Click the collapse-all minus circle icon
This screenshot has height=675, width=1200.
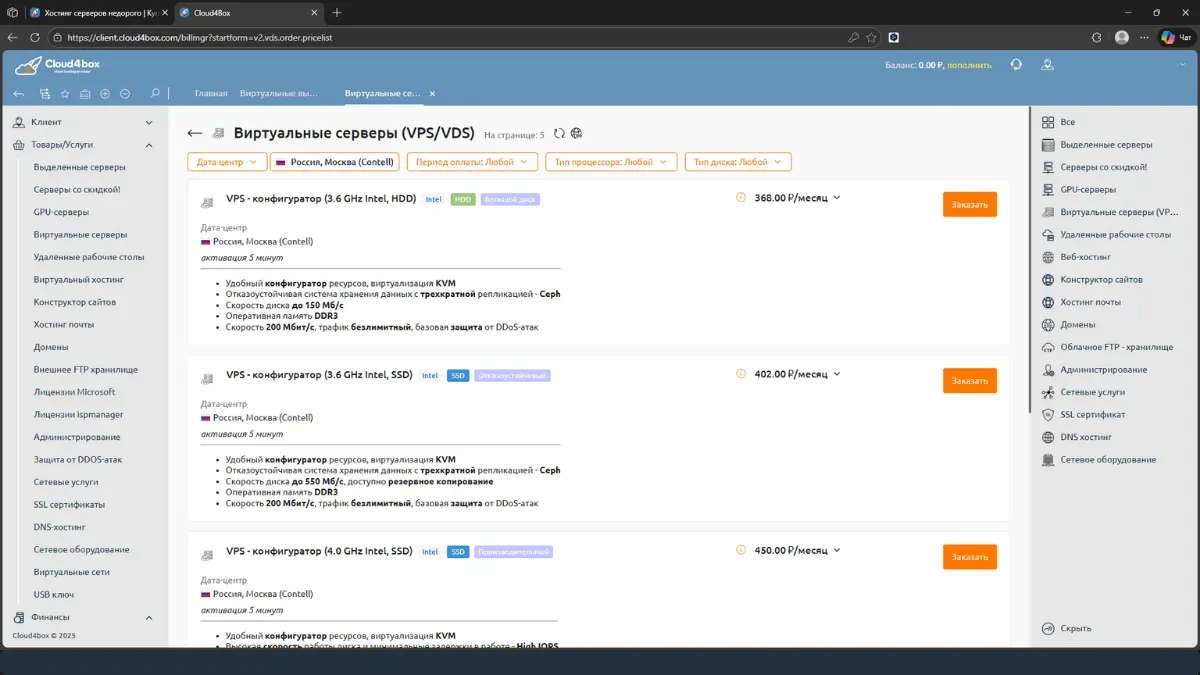[125, 94]
